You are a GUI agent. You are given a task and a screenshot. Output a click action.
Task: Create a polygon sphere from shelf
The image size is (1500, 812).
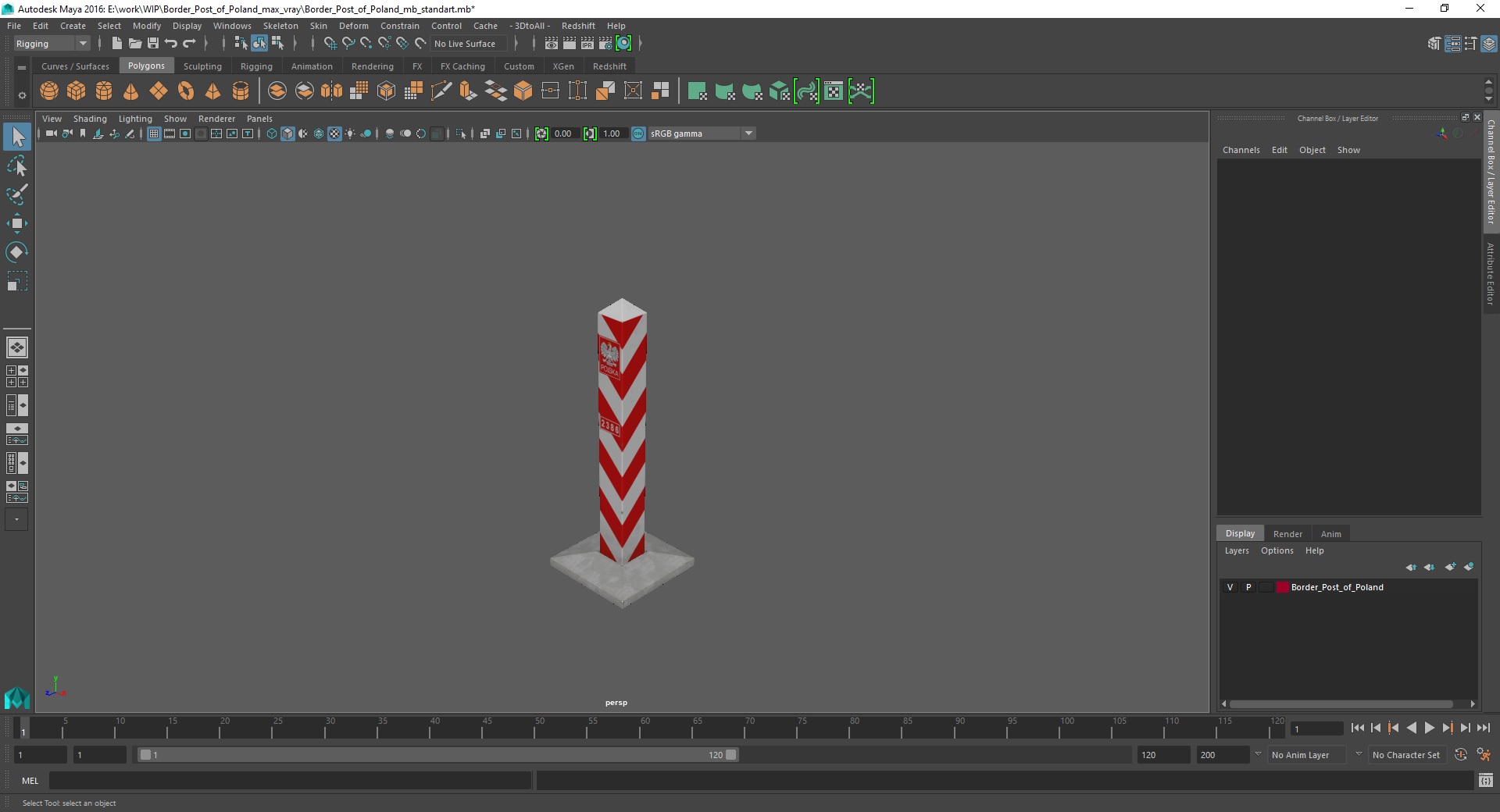click(49, 91)
